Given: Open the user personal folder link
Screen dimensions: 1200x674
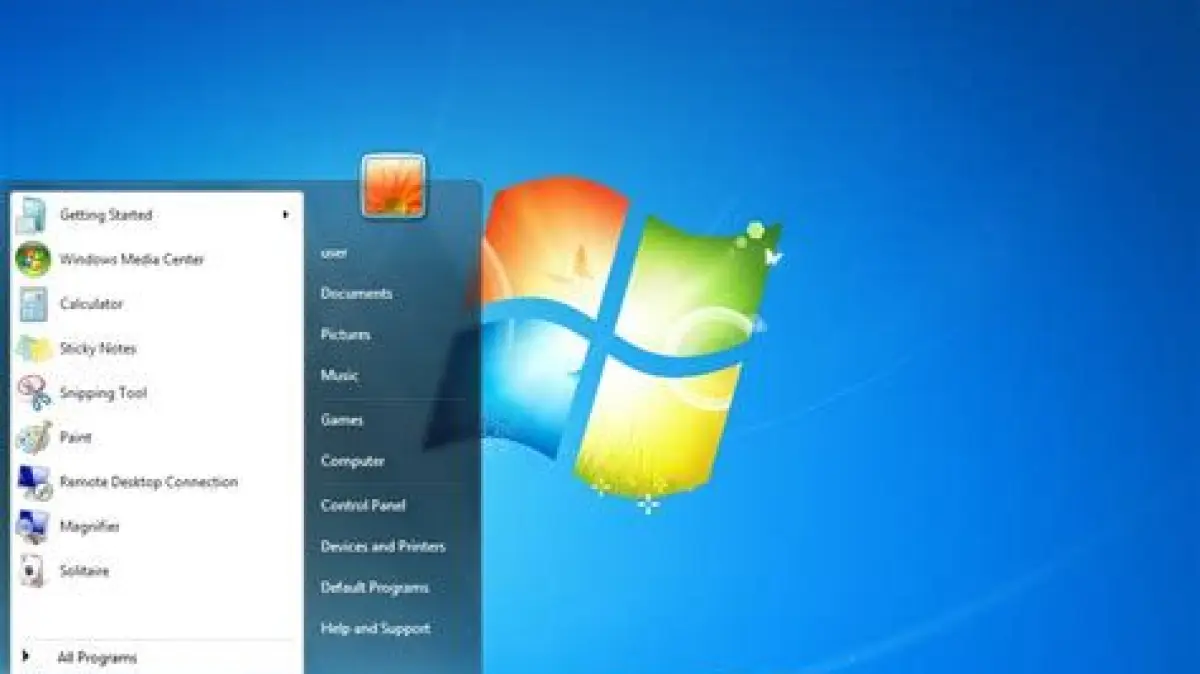Looking at the screenshot, I should point(334,253).
